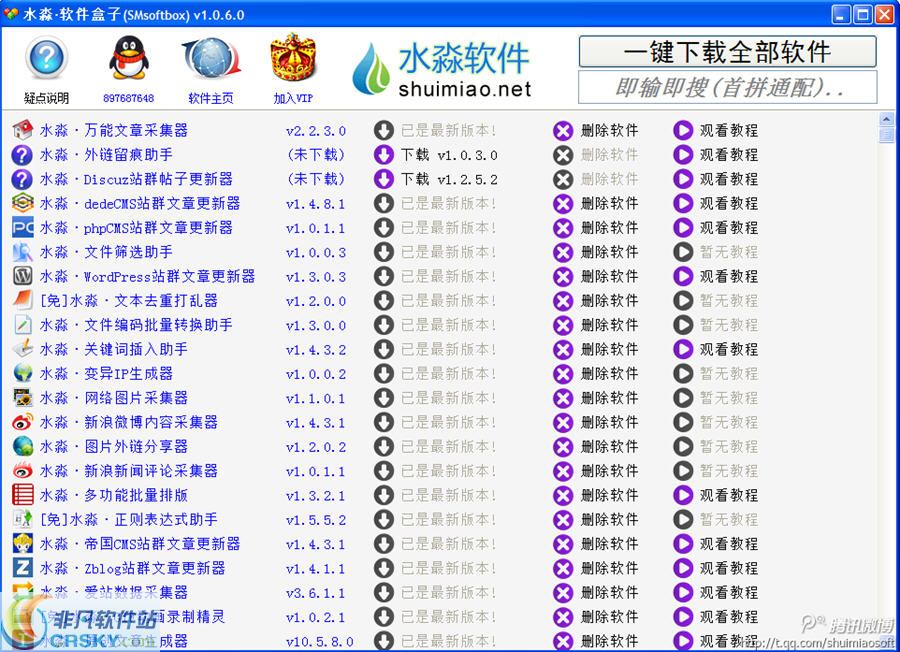Play tutorial icon for 万能文章采集器
900x652 pixels.
pyautogui.click(x=683, y=131)
